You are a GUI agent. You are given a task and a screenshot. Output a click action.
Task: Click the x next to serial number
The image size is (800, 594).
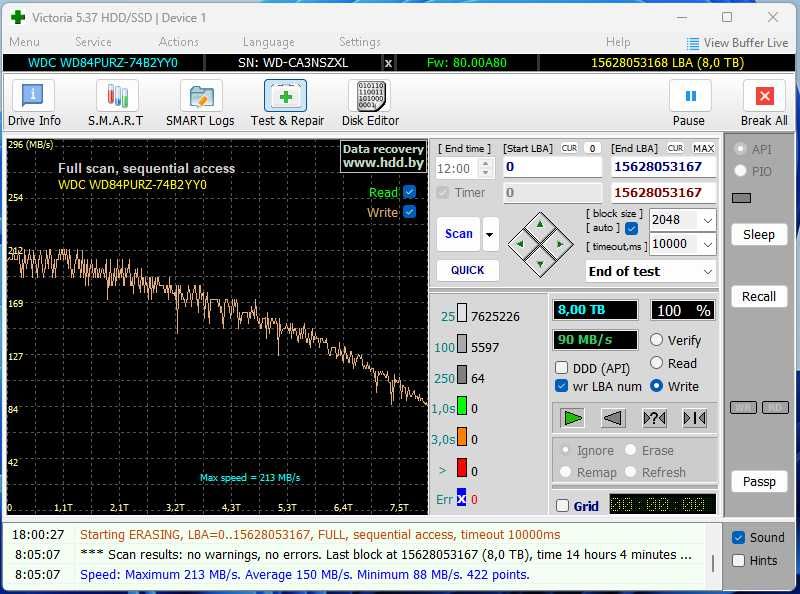pyautogui.click(x=388, y=63)
